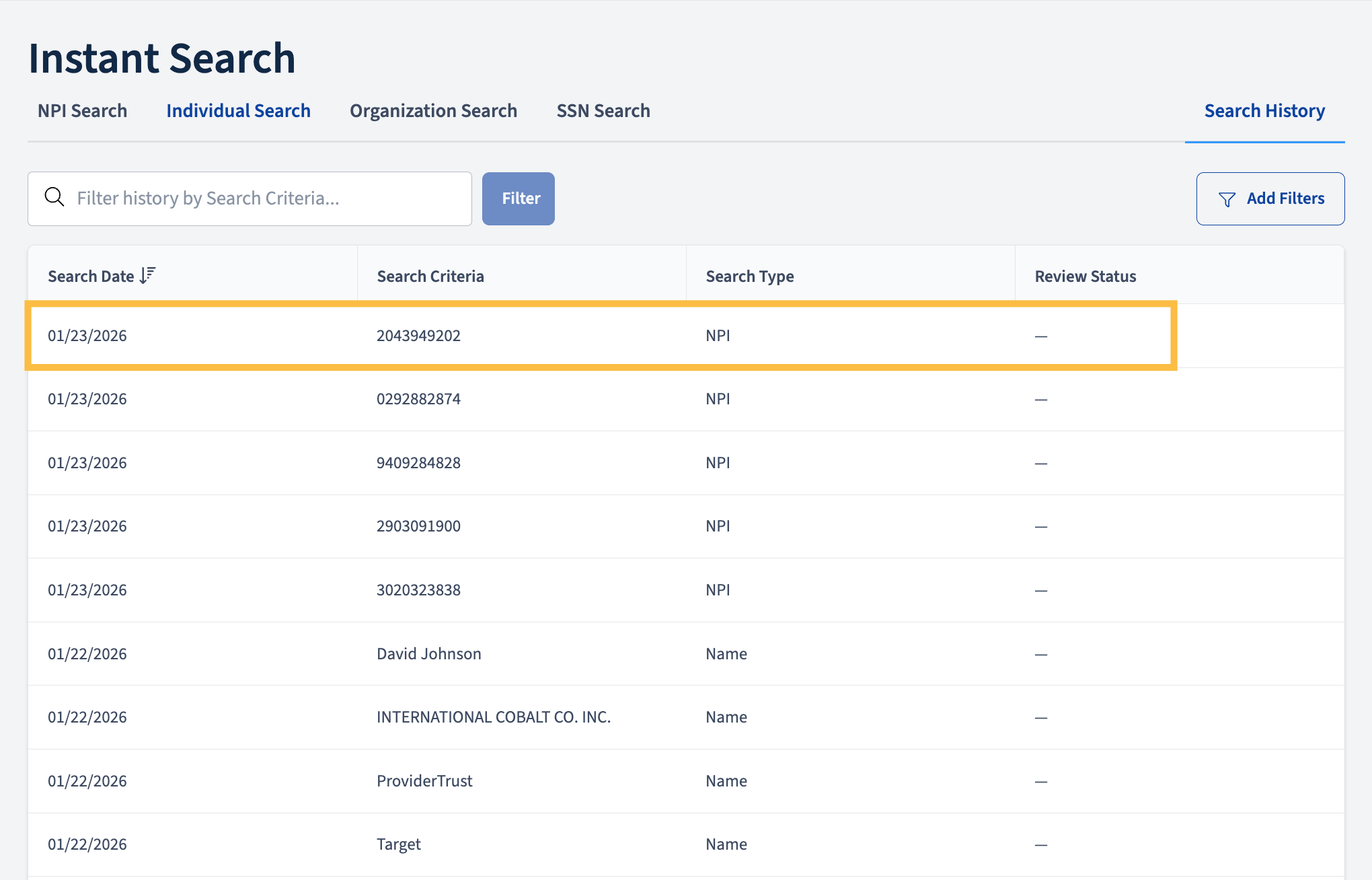Image resolution: width=1372 pixels, height=880 pixels.
Task: Select search entry 9409284828
Action: [x=686, y=463]
